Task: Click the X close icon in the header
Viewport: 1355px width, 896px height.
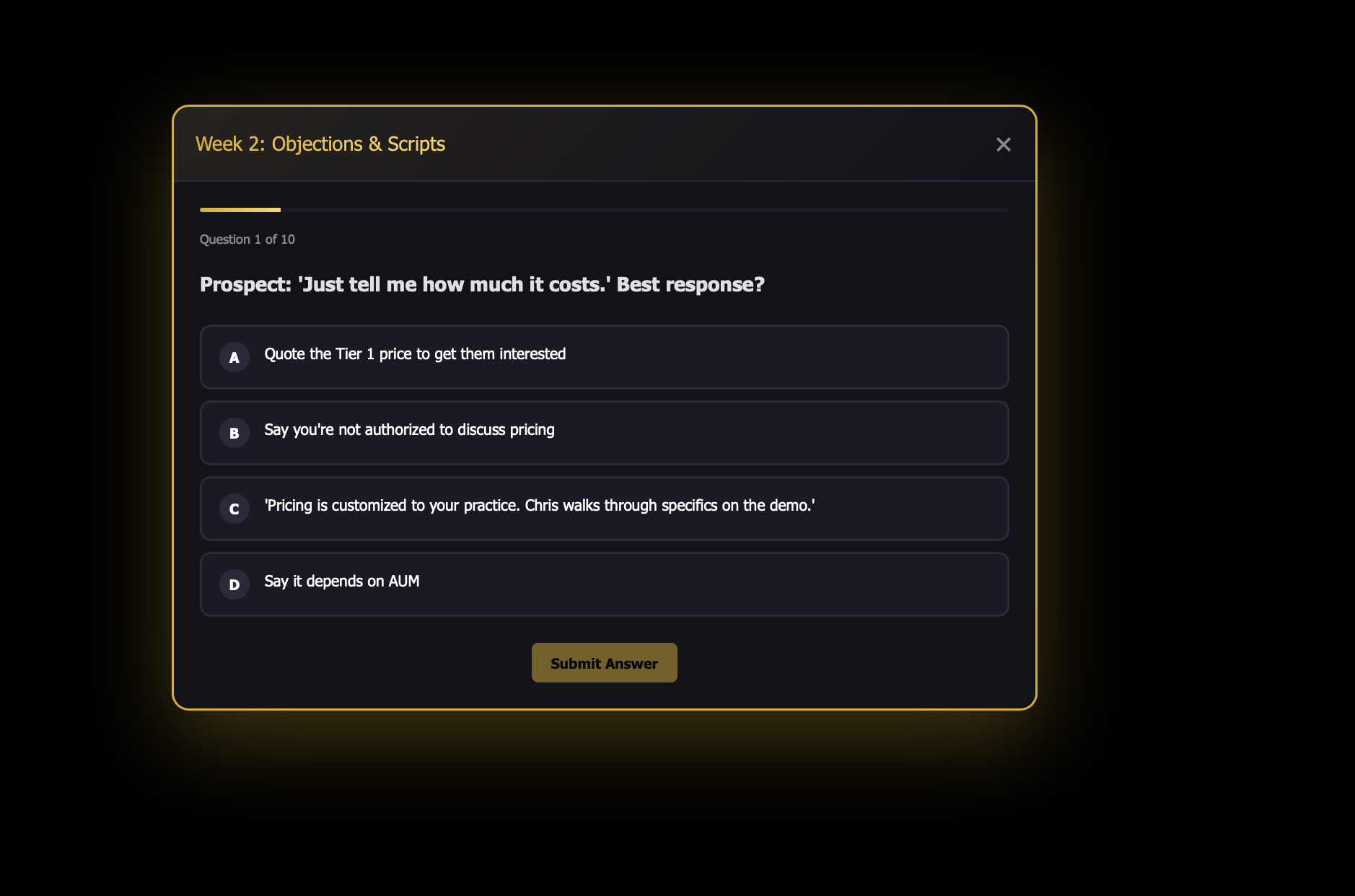Action: tap(1004, 144)
